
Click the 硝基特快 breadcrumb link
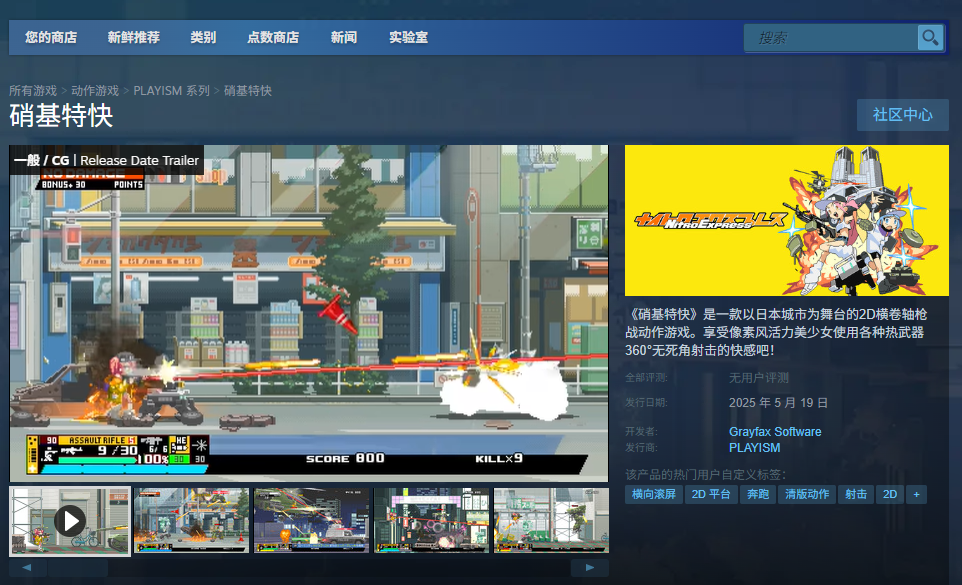pyautogui.click(x=248, y=91)
